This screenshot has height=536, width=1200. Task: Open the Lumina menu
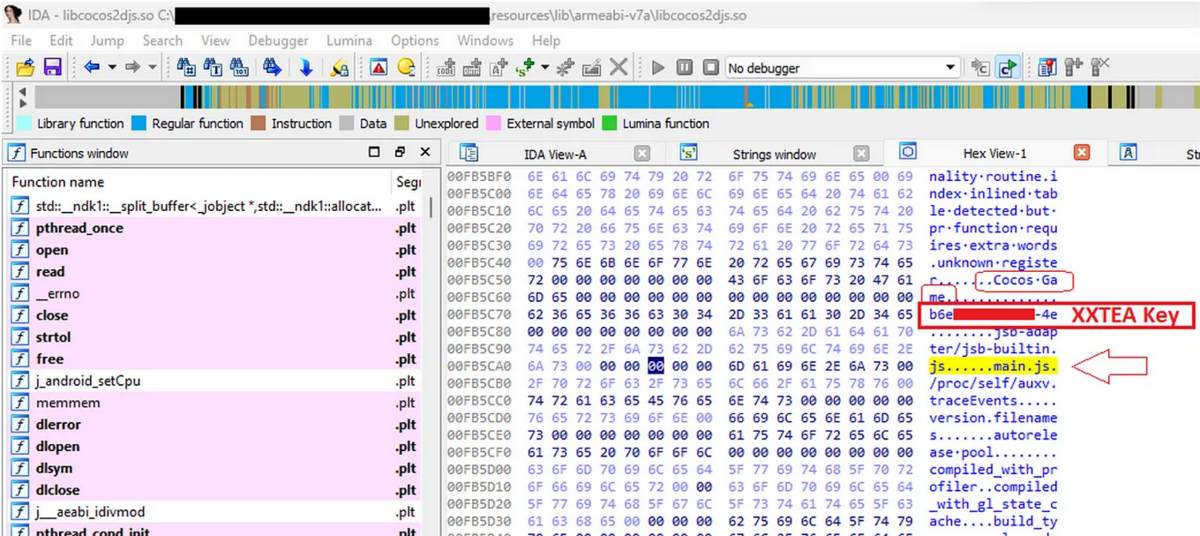click(349, 41)
